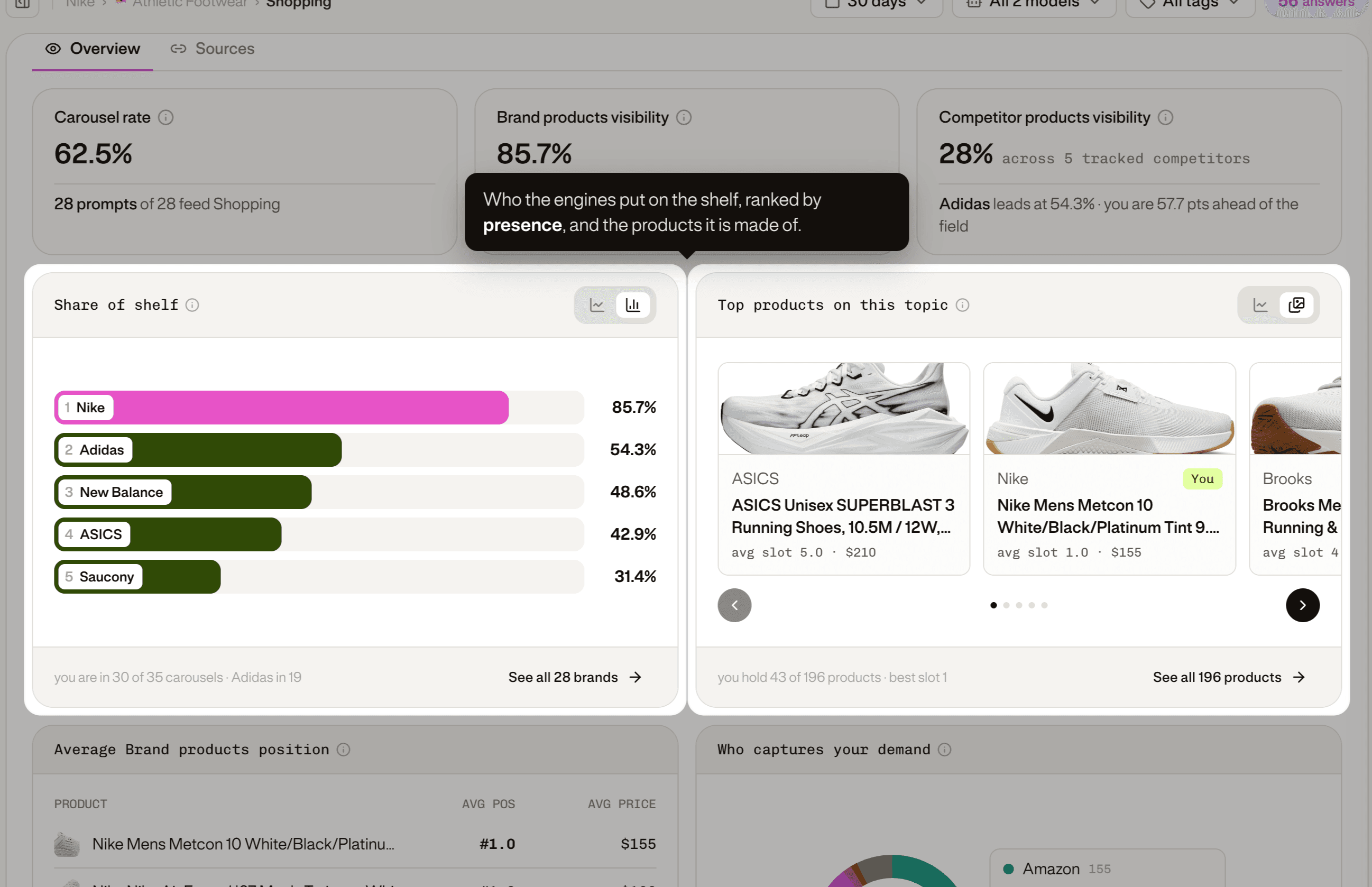Open the All tags dropdown
1372x887 pixels.
(1190, 5)
